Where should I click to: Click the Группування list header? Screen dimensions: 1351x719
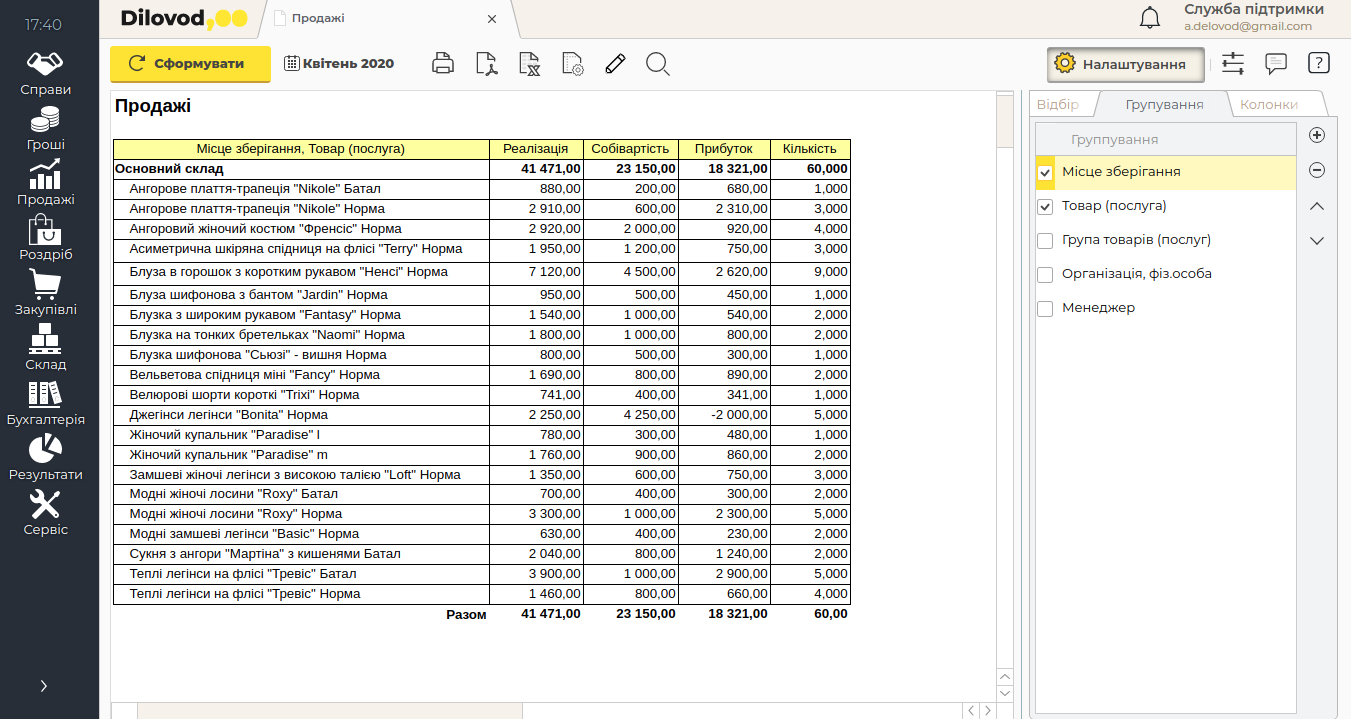click(1165, 140)
